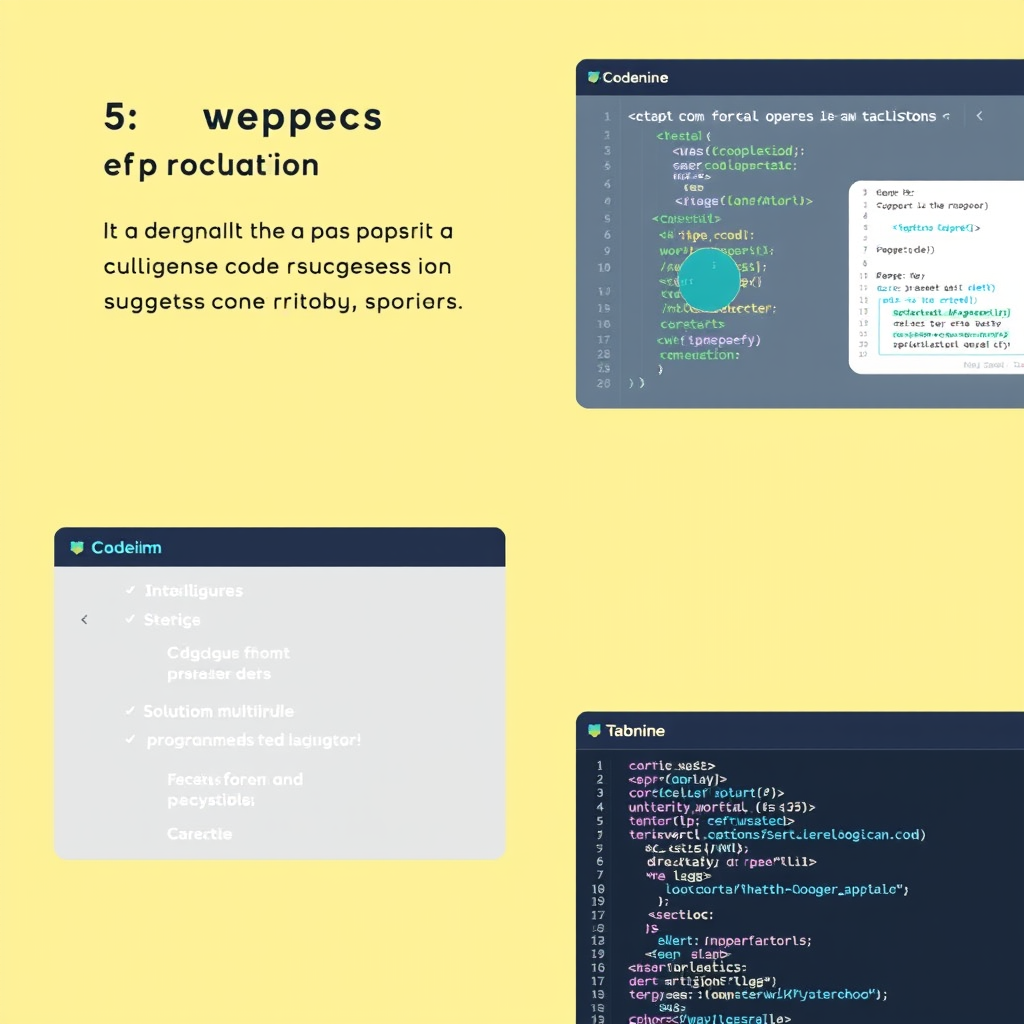1024x1024 pixels.
Task: Toggle the "progranmeds ted lagugtor!" checkmark
Action: pos(131,739)
